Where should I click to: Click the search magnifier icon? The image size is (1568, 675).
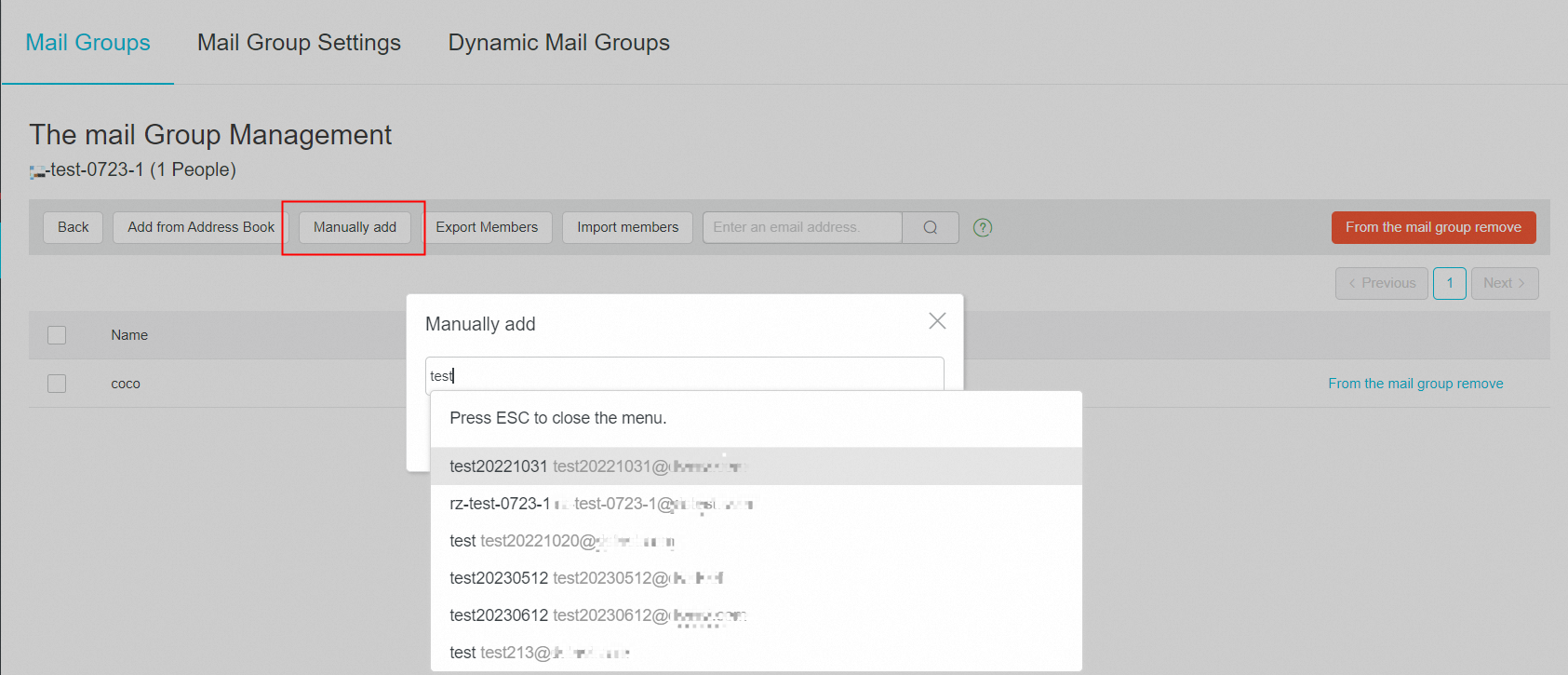click(931, 227)
